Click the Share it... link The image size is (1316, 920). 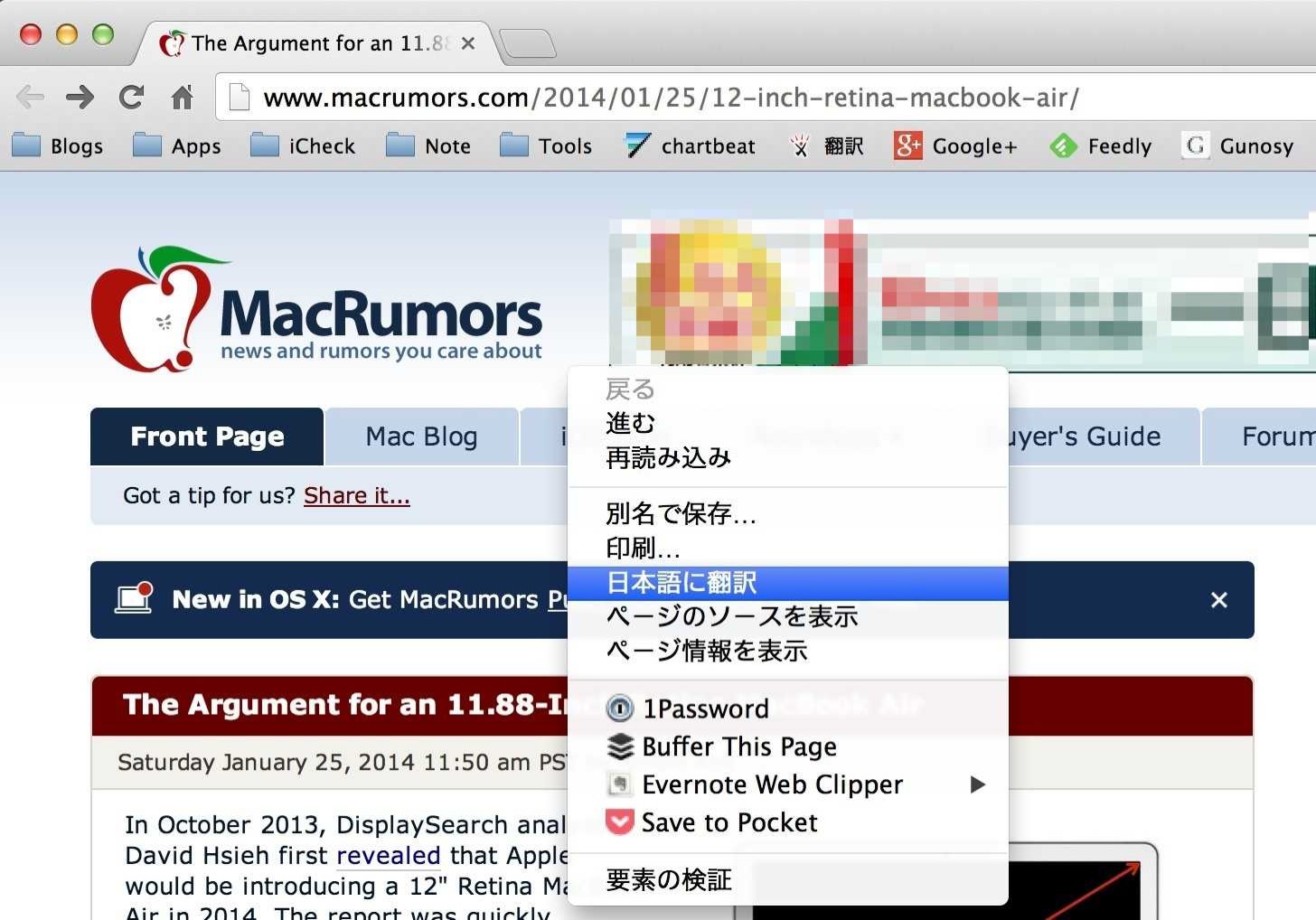point(357,495)
